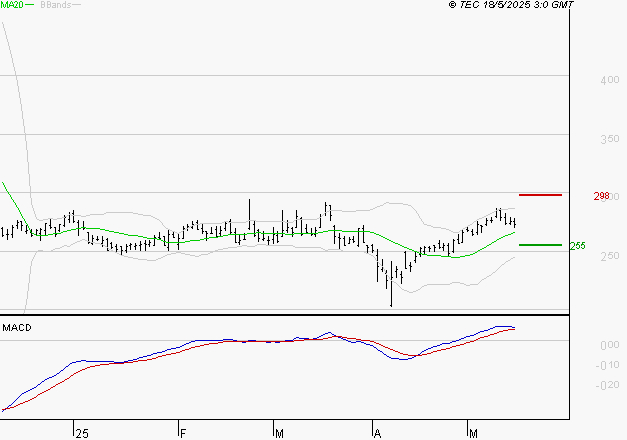Click the MA20 legend label
This screenshot has height=440, width=627.
point(13,6)
